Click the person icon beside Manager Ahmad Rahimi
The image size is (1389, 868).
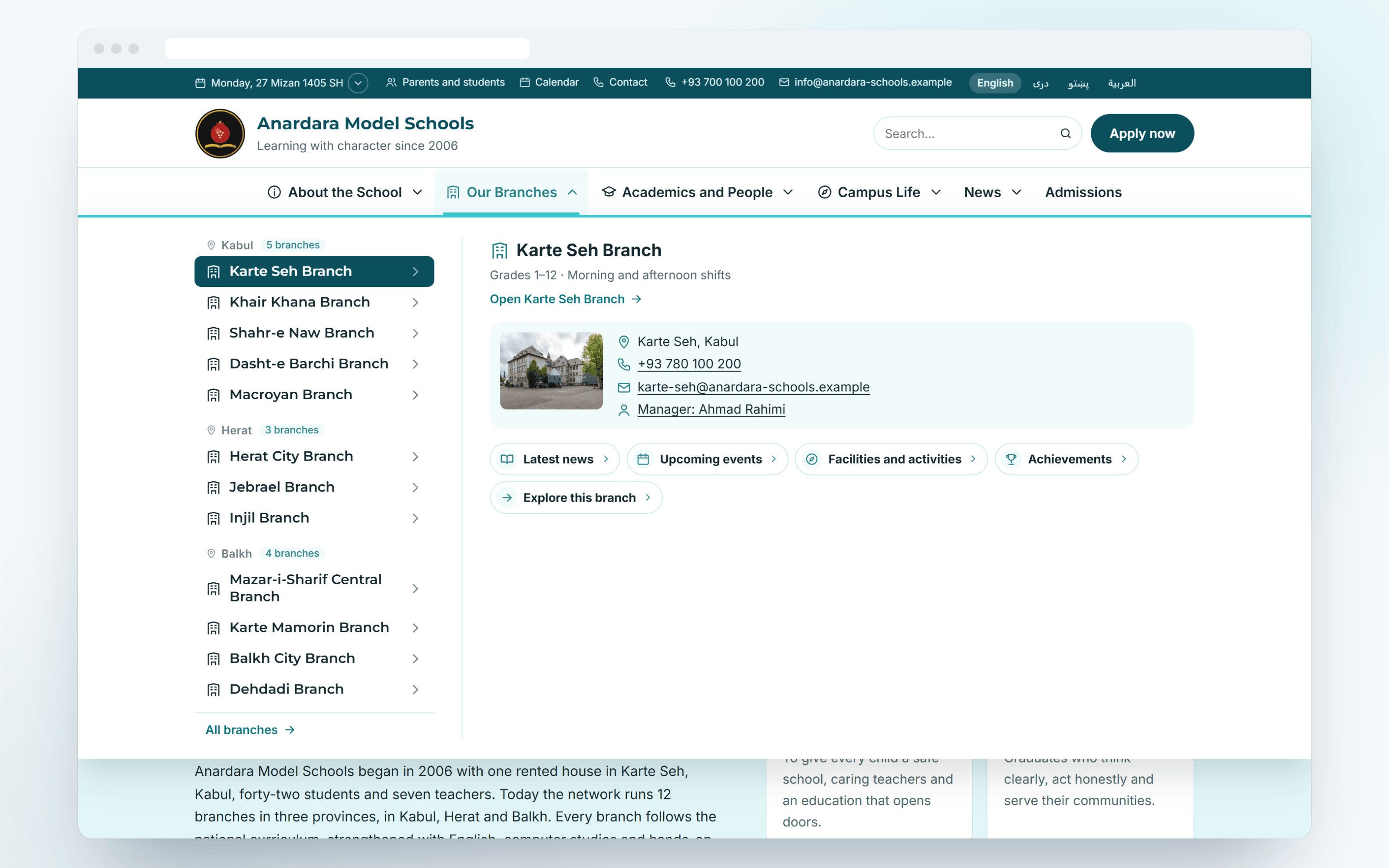624,410
